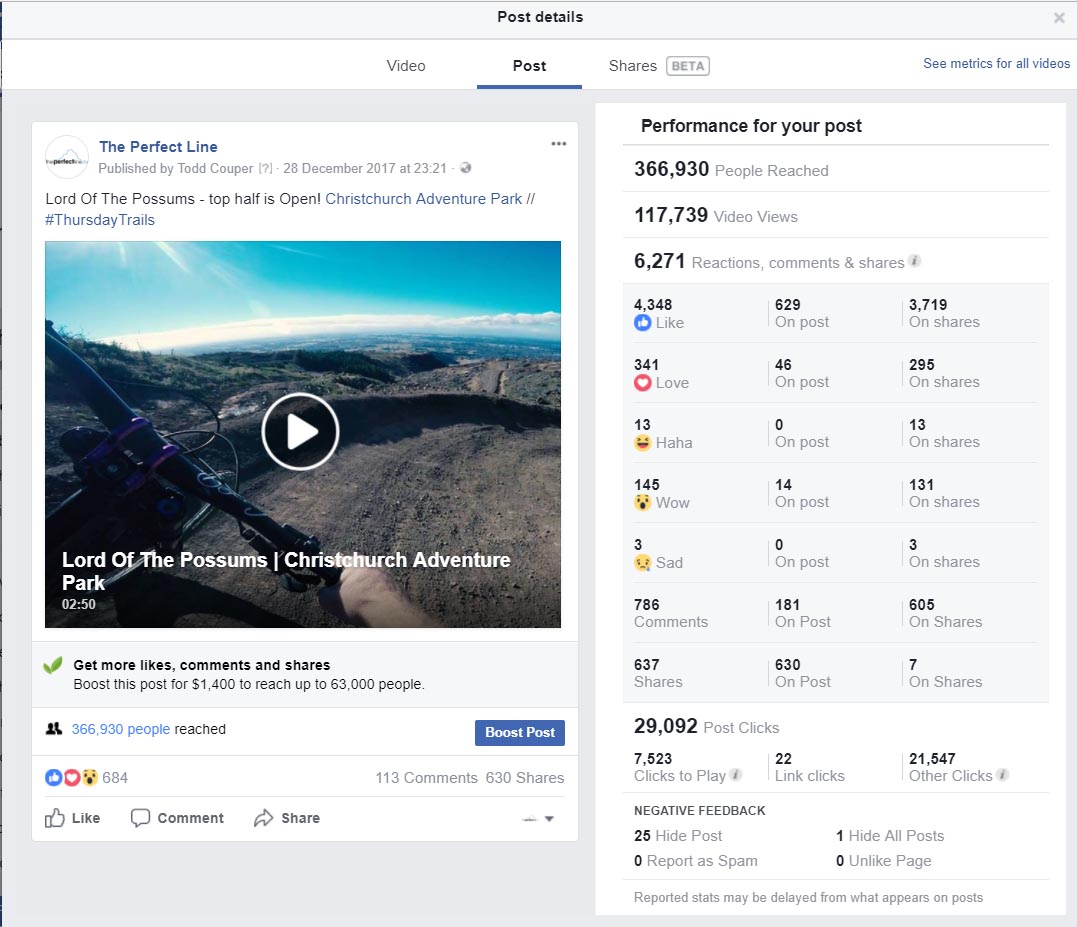Click info icon next to Other Clicks

point(1003,775)
